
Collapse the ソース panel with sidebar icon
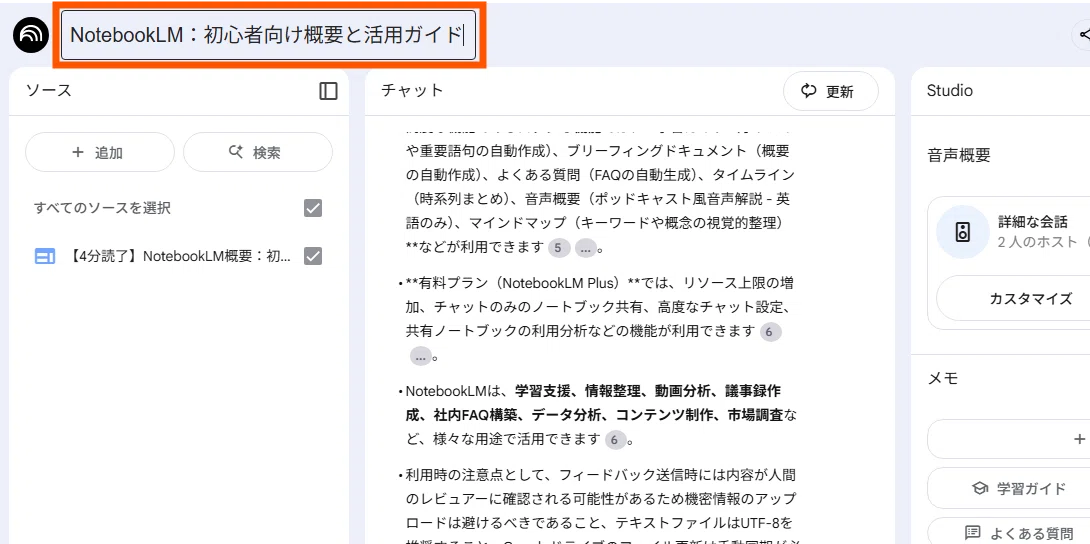tap(328, 91)
